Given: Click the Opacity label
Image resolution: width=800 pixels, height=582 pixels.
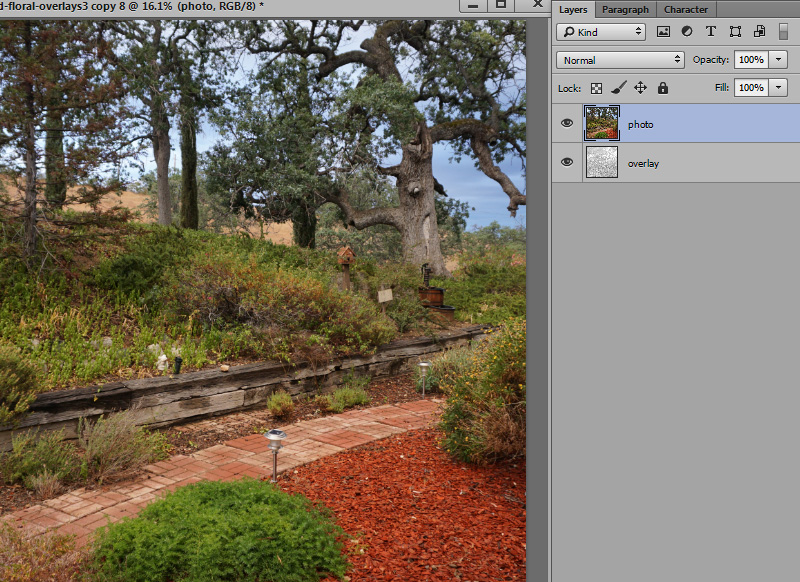Looking at the screenshot, I should pyautogui.click(x=711, y=60).
